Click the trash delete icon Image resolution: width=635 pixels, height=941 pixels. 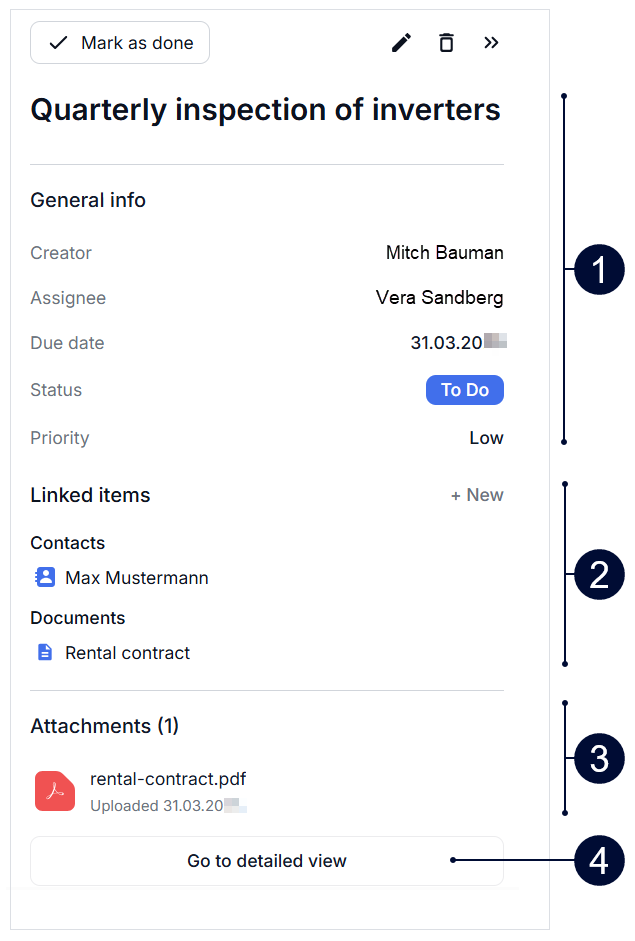[x=446, y=43]
